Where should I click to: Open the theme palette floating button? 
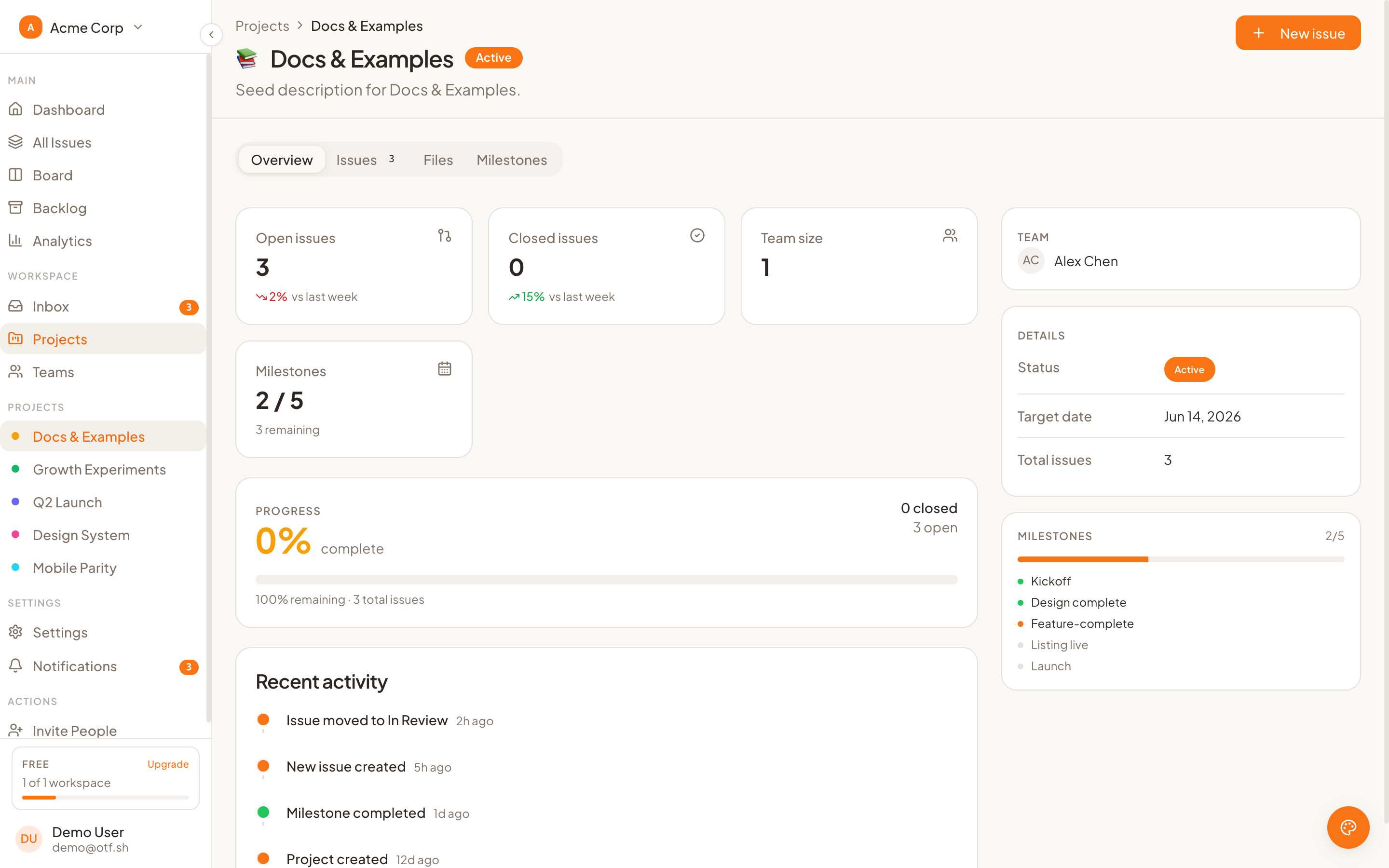tap(1348, 827)
